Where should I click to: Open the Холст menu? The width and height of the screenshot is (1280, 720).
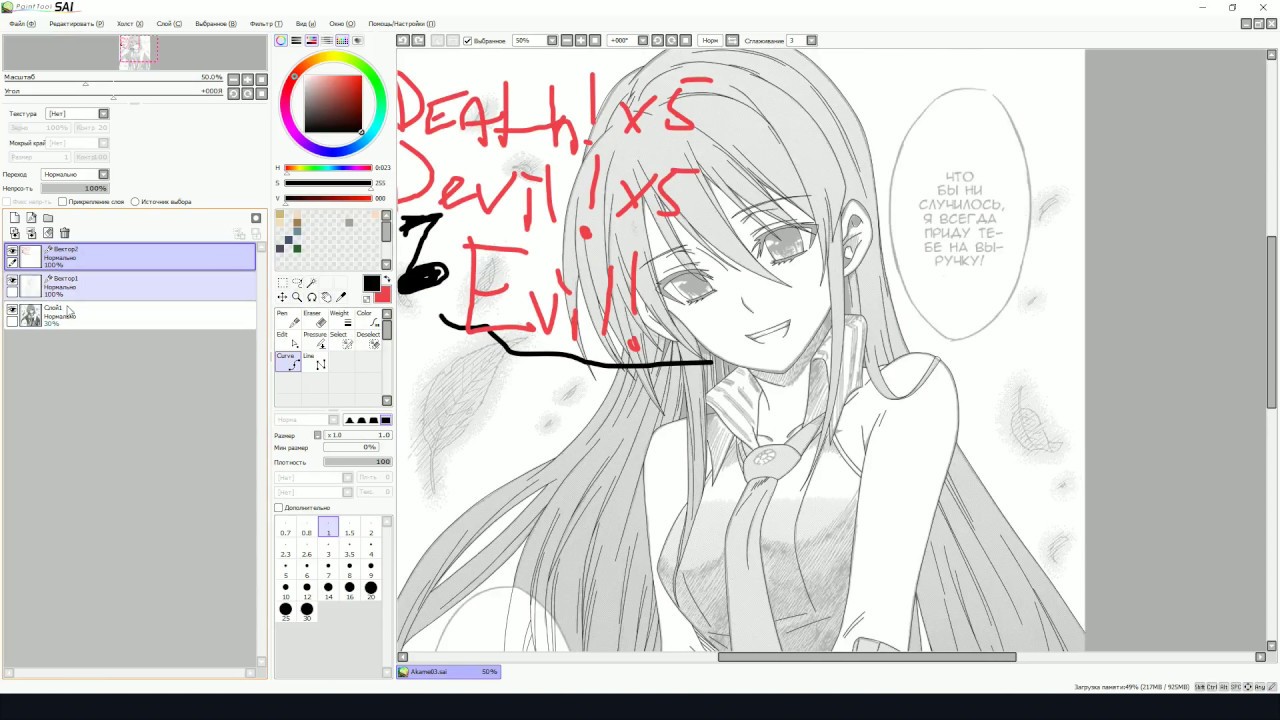130,24
